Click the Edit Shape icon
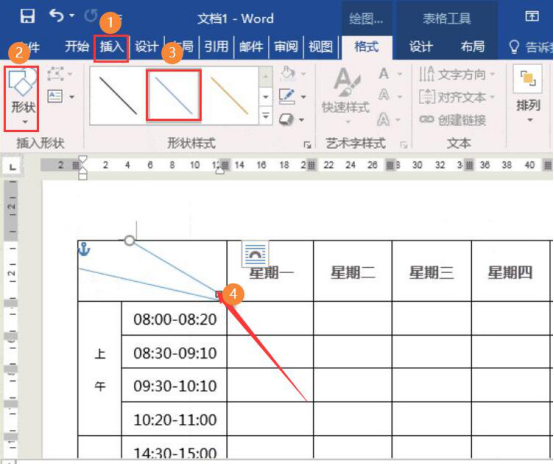554x464 pixels. pos(55,74)
